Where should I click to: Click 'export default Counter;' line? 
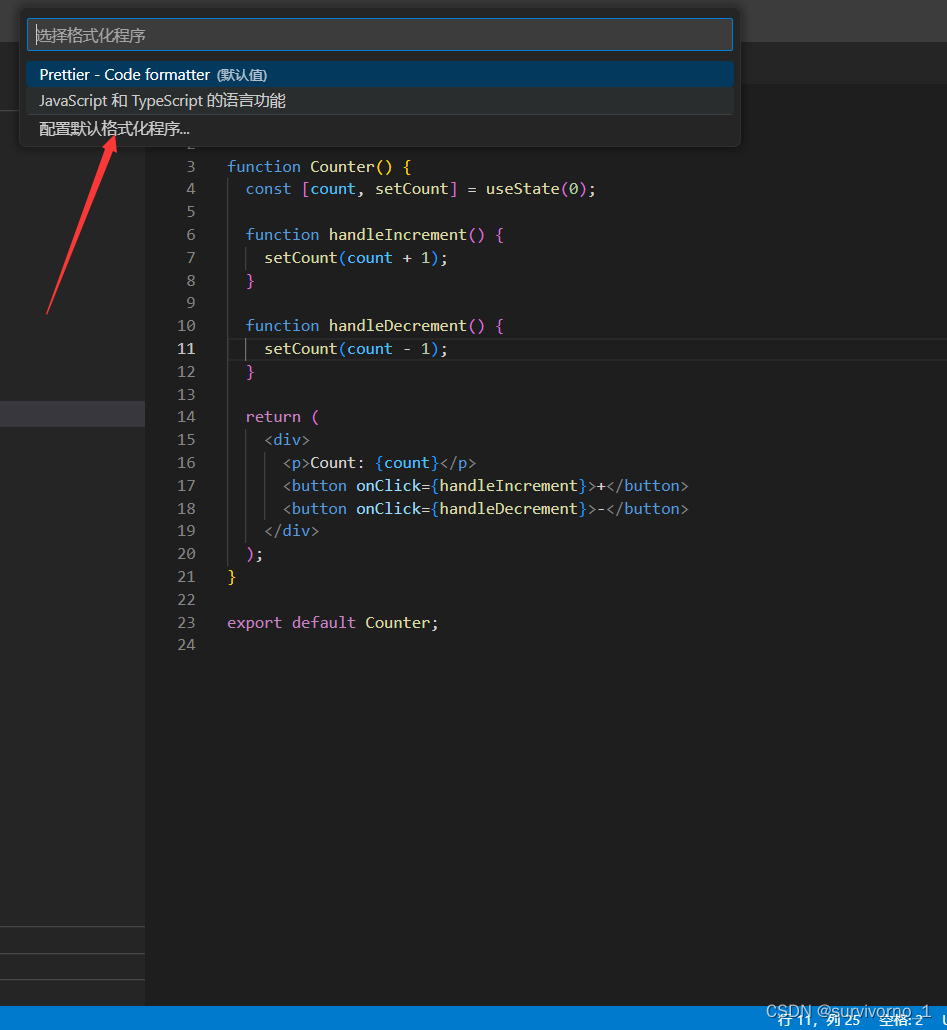332,622
